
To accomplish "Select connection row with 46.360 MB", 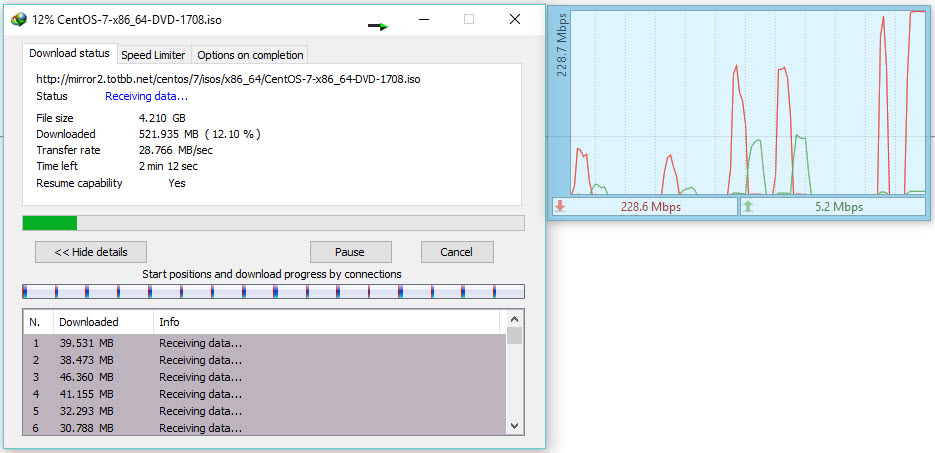I will click(x=264, y=377).
